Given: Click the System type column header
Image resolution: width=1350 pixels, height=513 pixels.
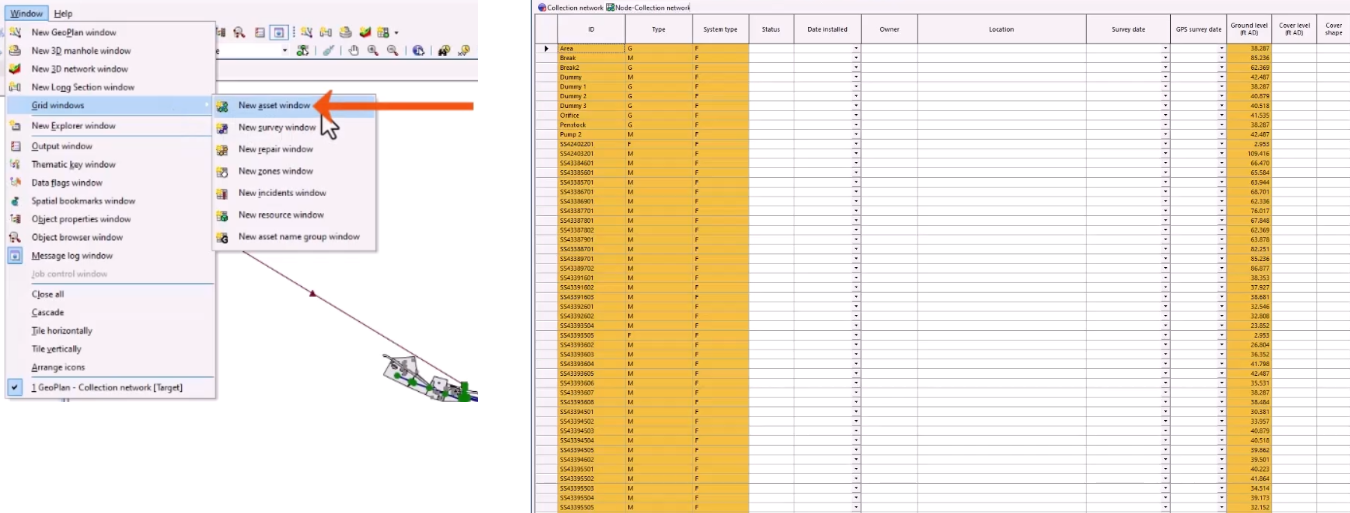Looking at the screenshot, I should [x=720, y=29].
